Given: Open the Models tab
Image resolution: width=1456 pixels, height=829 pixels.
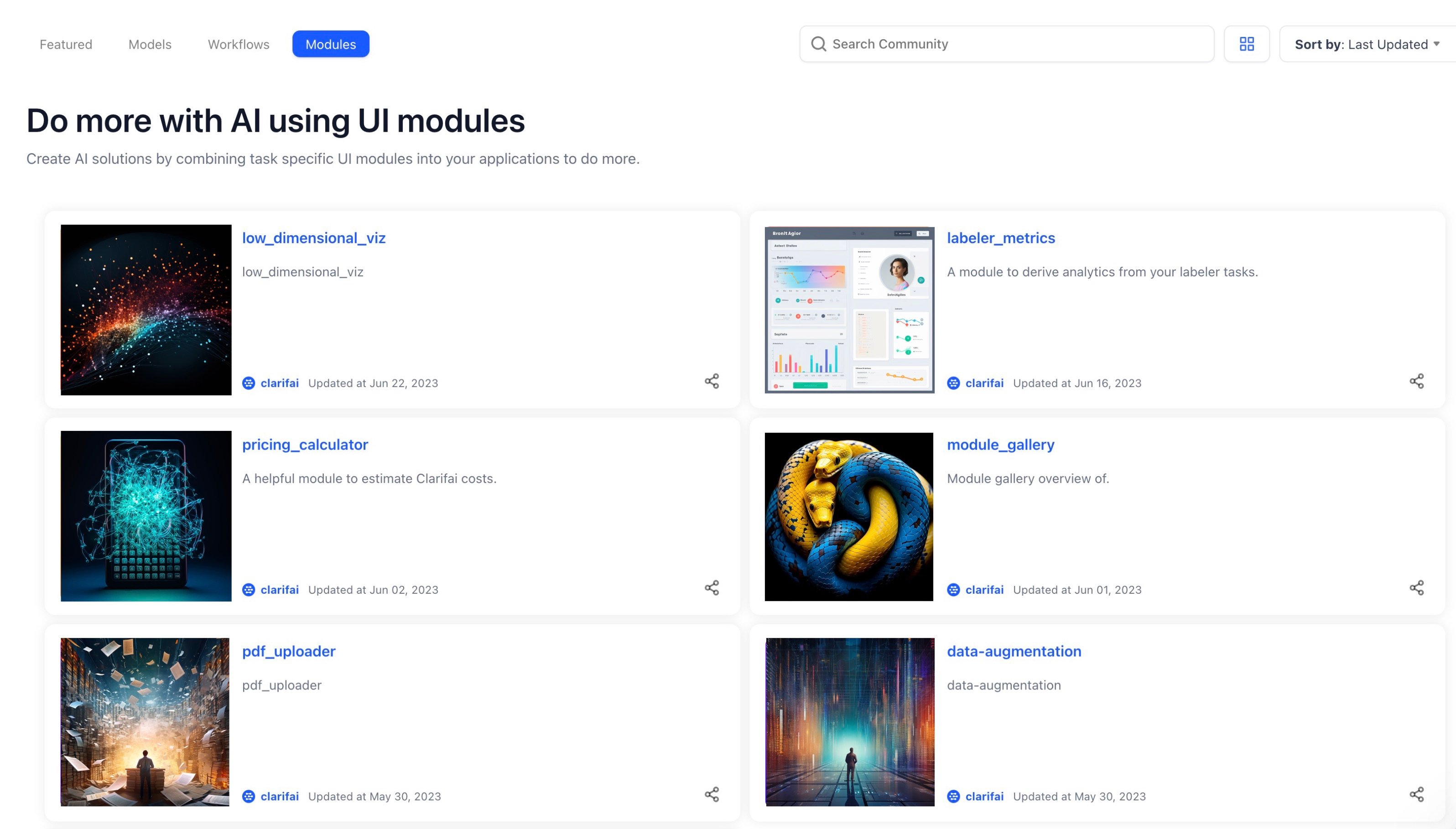Looking at the screenshot, I should 150,44.
